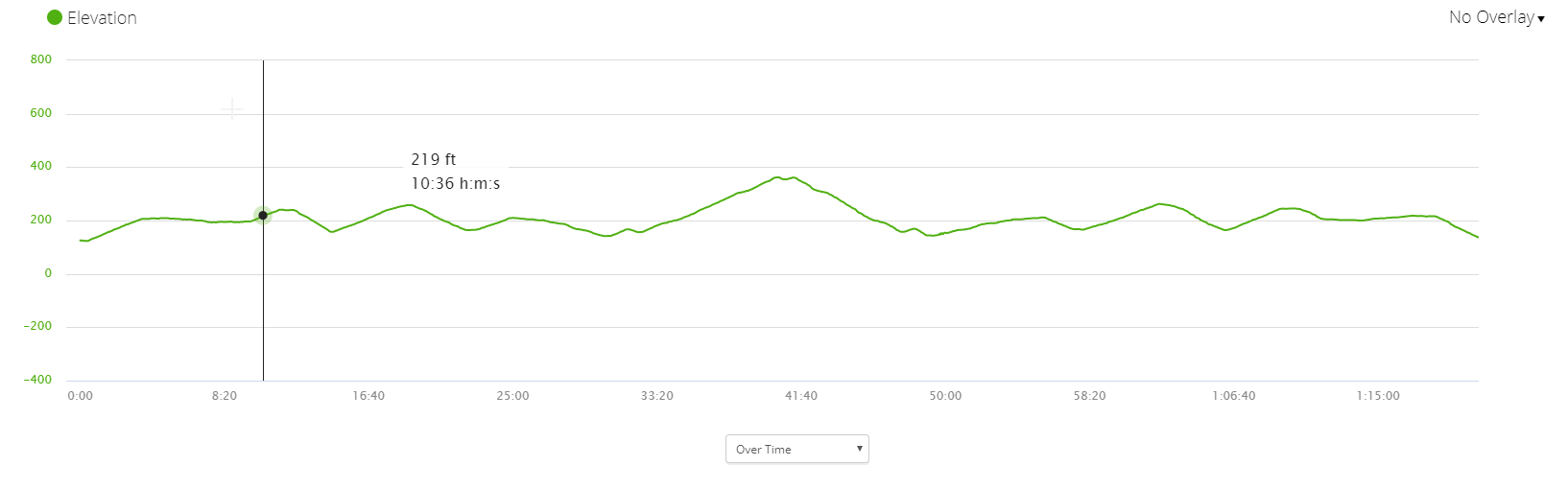Click the 16:40 time axis label

click(368, 396)
